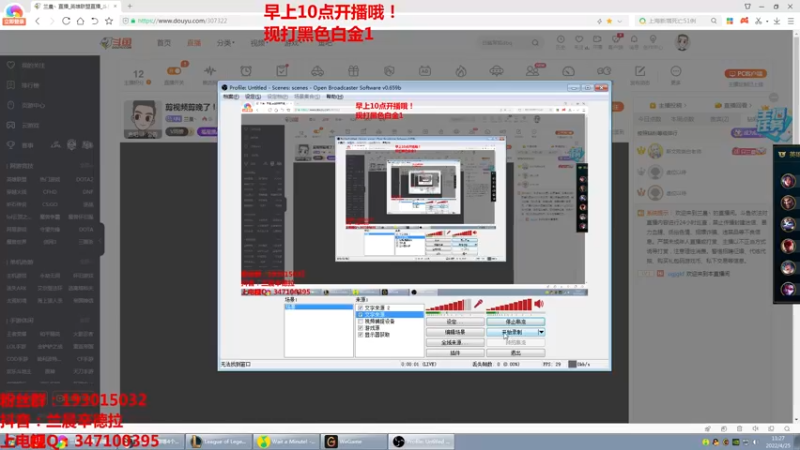Click OBS '设定...' settings button
Screen dimensions: 800x450
[455, 322]
